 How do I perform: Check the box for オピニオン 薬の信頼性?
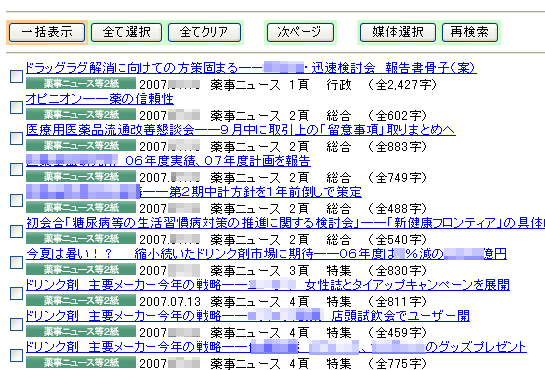16,107
